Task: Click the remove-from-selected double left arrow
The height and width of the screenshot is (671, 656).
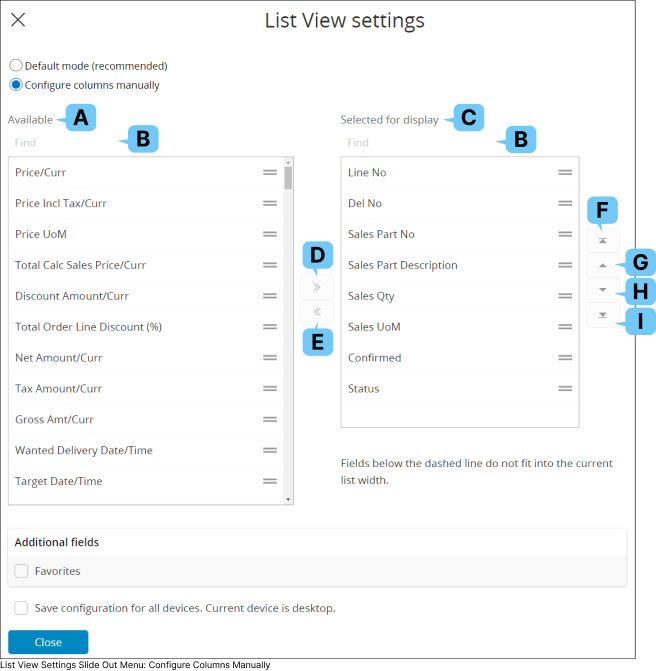Action: (316, 312)
